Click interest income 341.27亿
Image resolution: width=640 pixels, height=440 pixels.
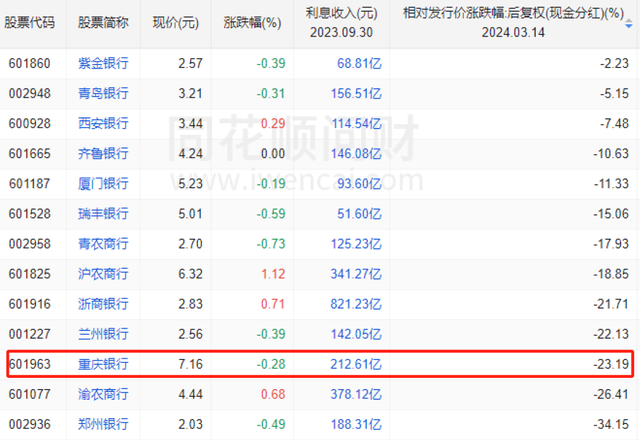pos(356,274)
